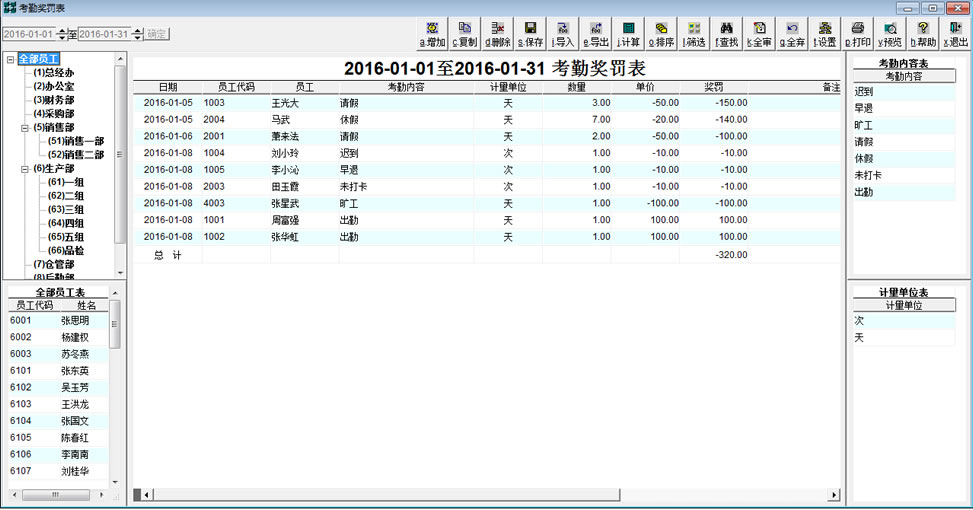Click the 考勤奖罚表 window title icon
Image resolution: width=973 pixels, height=510 pixels.
[9, 7]
